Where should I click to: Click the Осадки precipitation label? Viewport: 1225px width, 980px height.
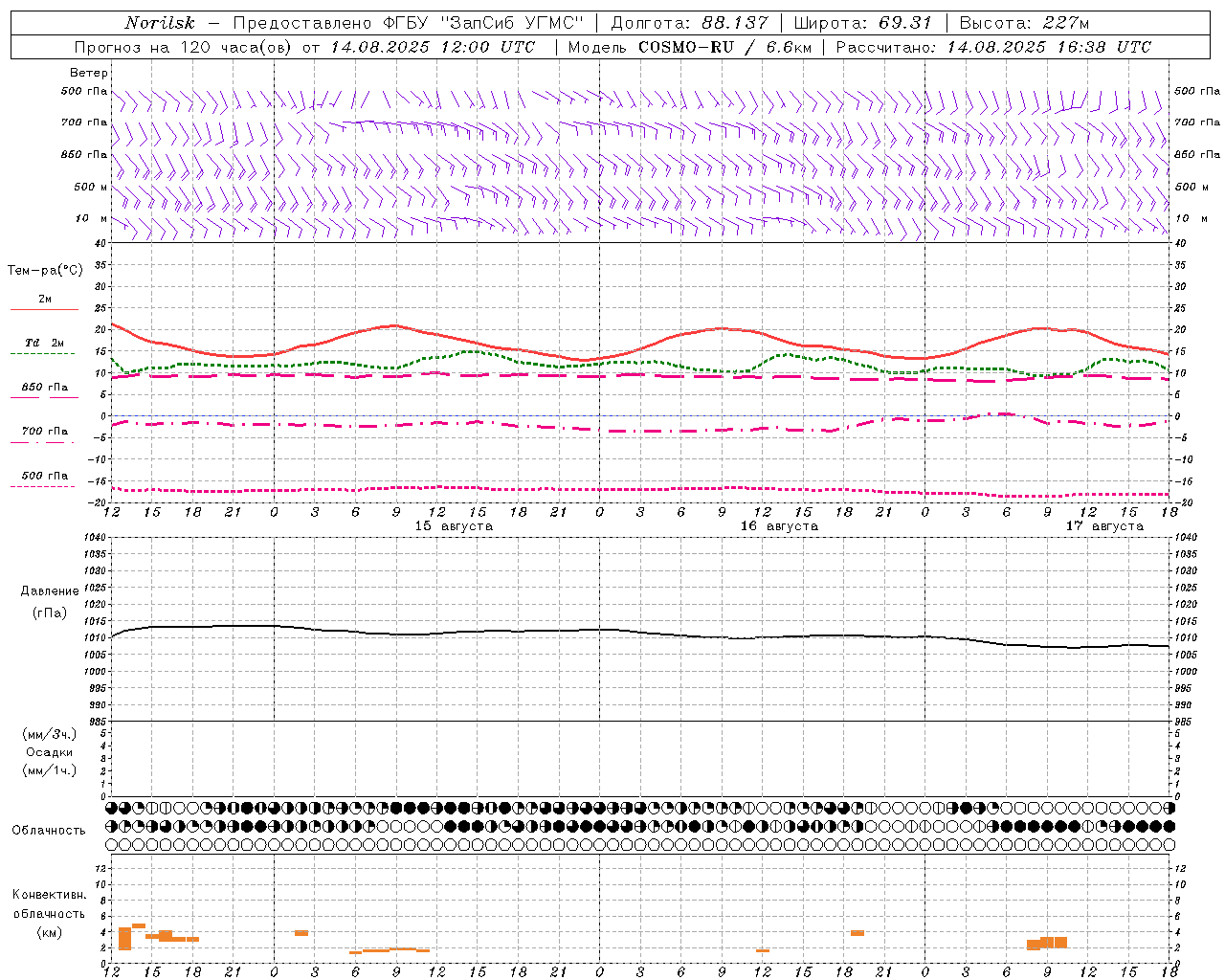[50, 752]
